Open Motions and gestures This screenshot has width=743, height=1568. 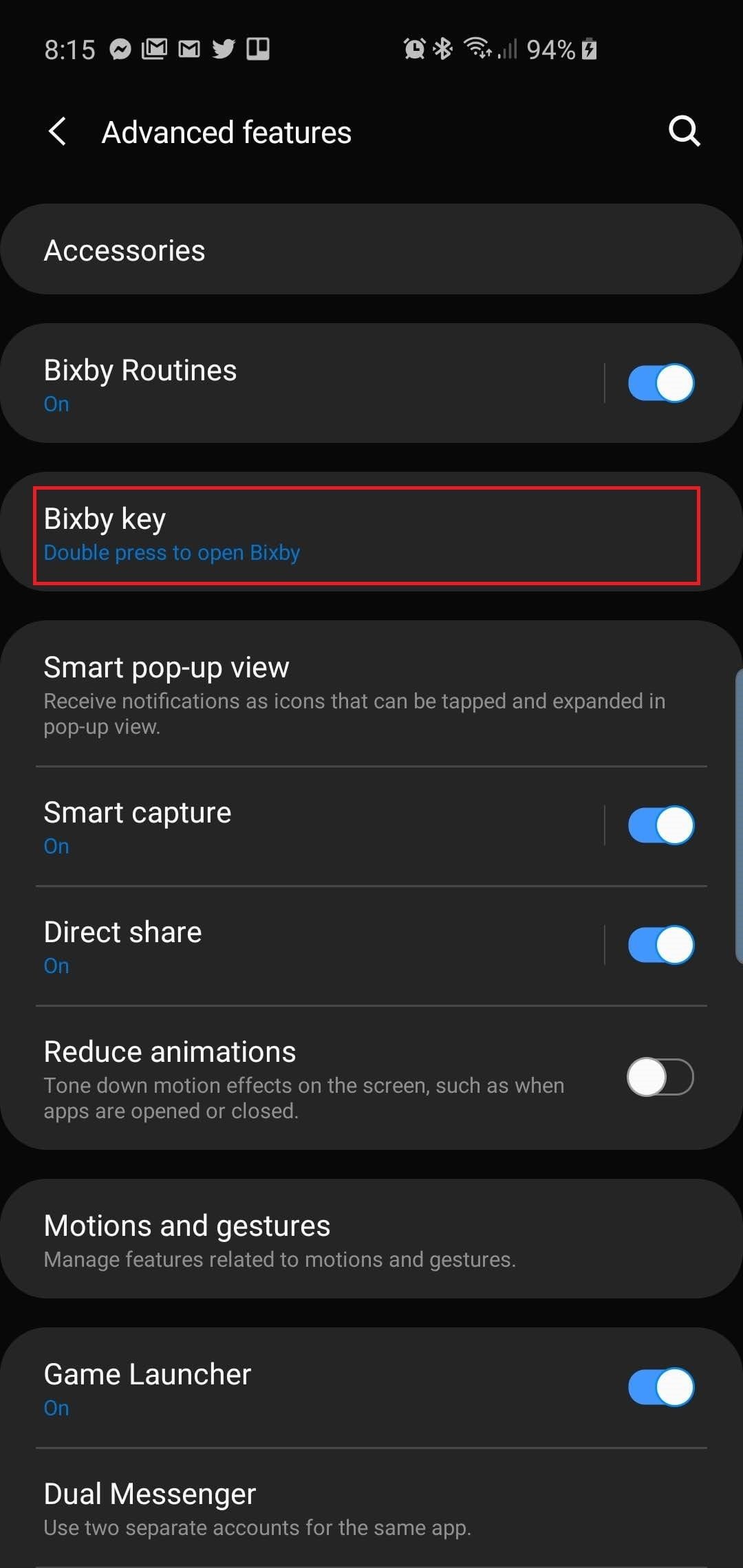coord(371,1239)
